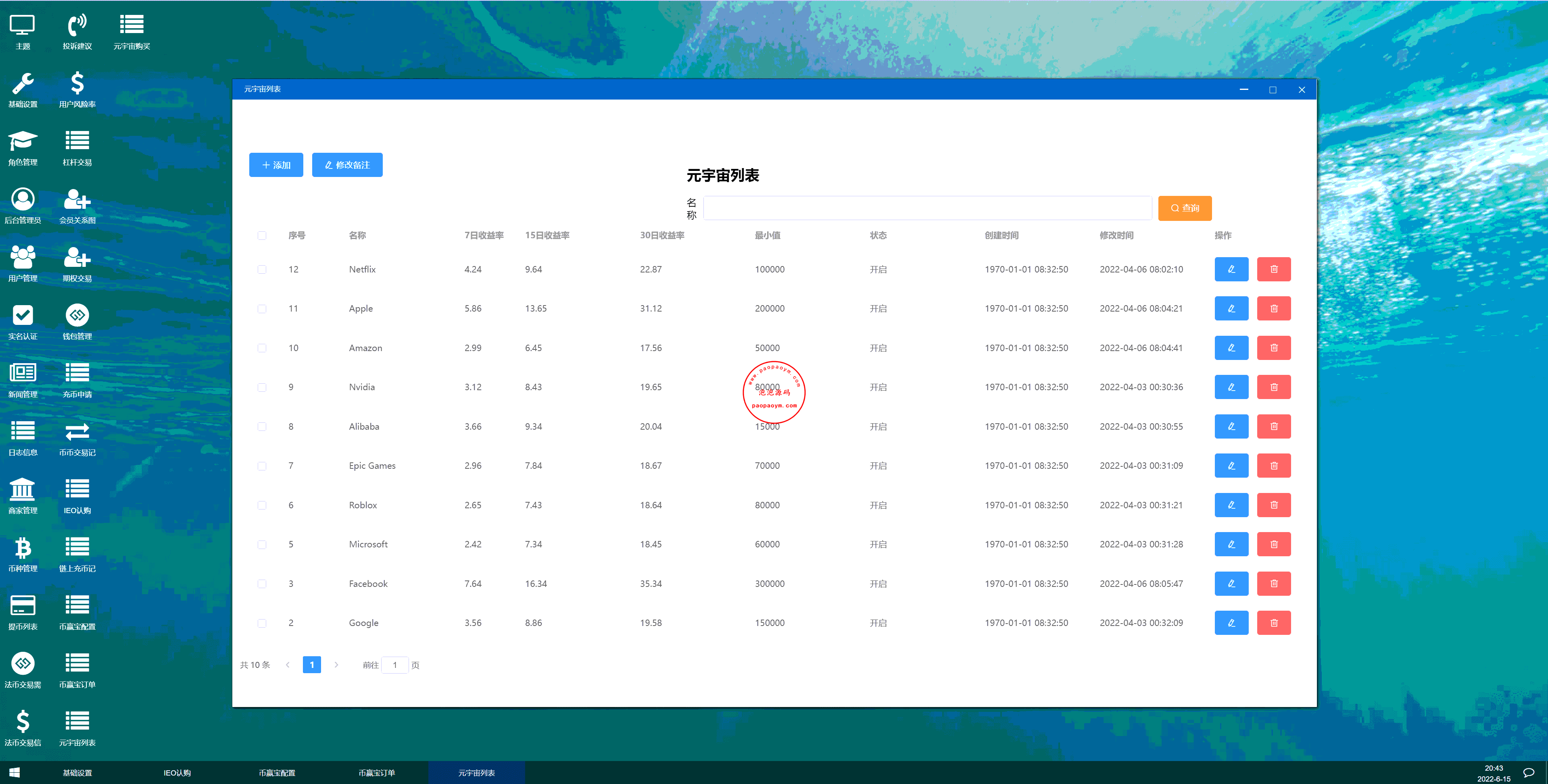Open the 基础设置 wrench icon
Image resolution: width=1548 pixels, height=784 pixels.
click(23, 84)
